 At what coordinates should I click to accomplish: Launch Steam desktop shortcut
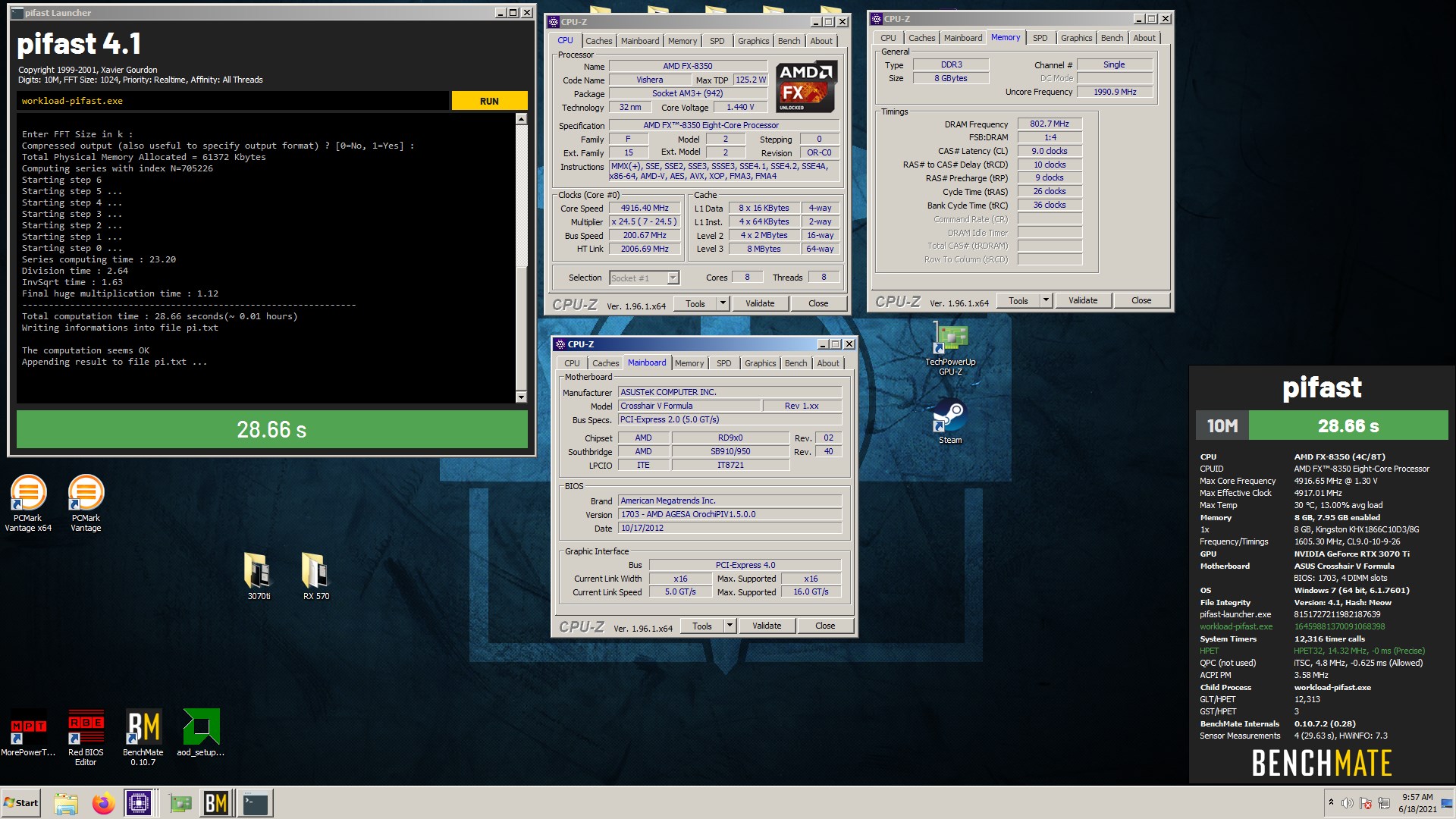tap(950, 422)
